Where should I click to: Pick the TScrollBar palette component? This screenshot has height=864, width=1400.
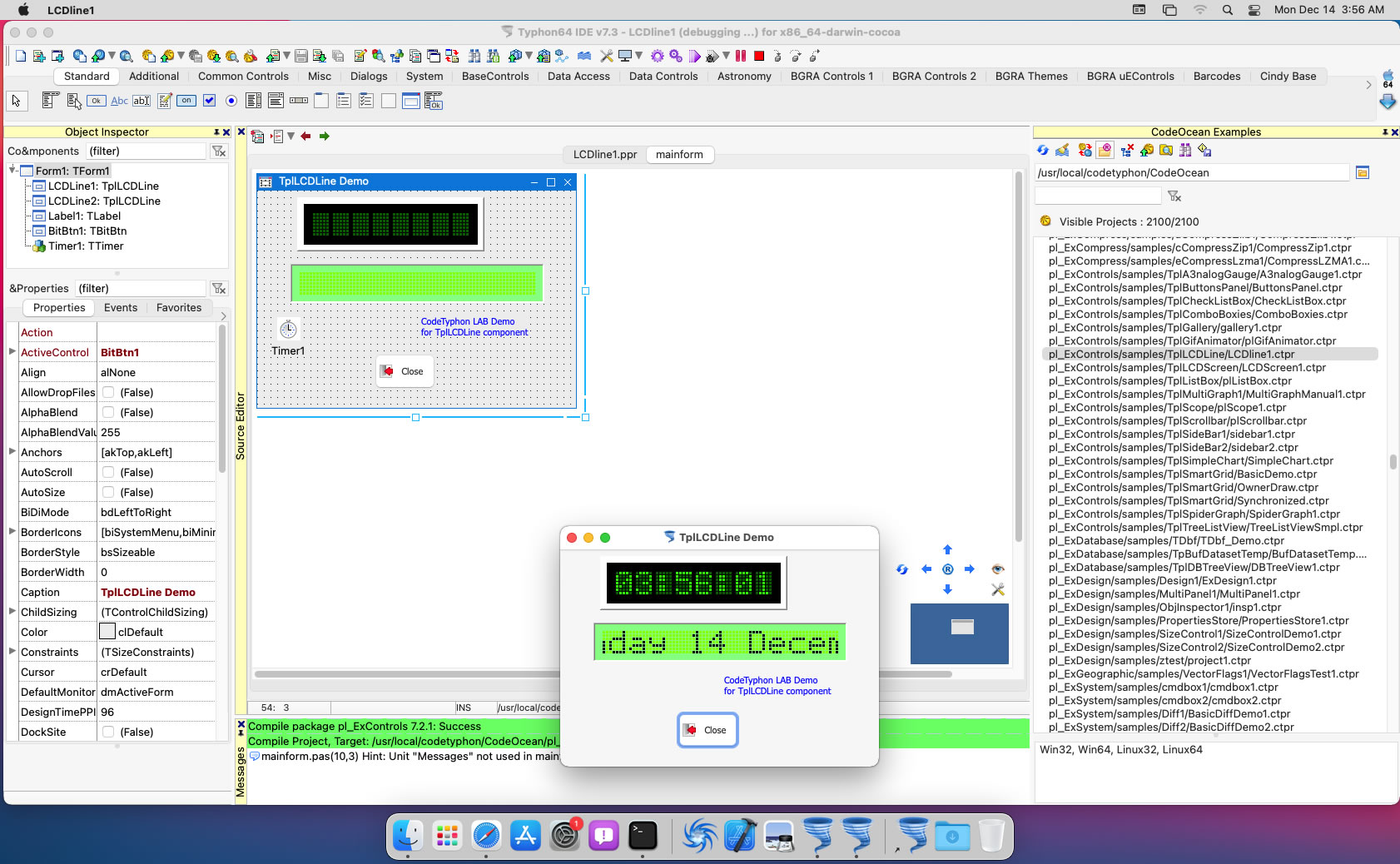click(x=299, y=101)
